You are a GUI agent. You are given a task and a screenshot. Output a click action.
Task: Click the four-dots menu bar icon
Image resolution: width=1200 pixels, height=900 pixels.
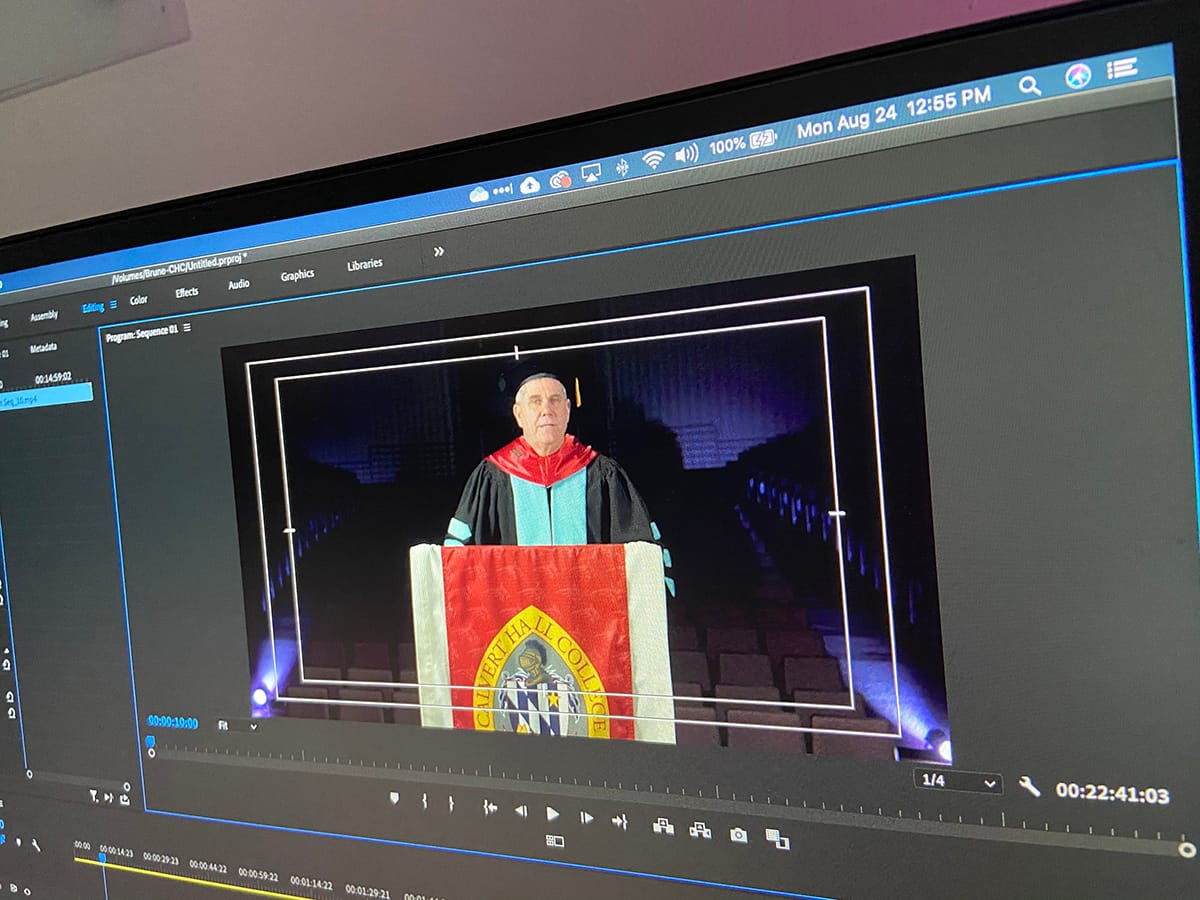click(503, 189)
